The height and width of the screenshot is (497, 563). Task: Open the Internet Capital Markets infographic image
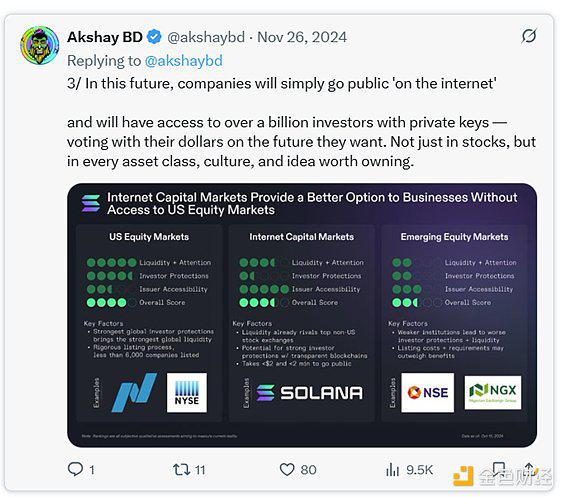[x=302, y=315]
